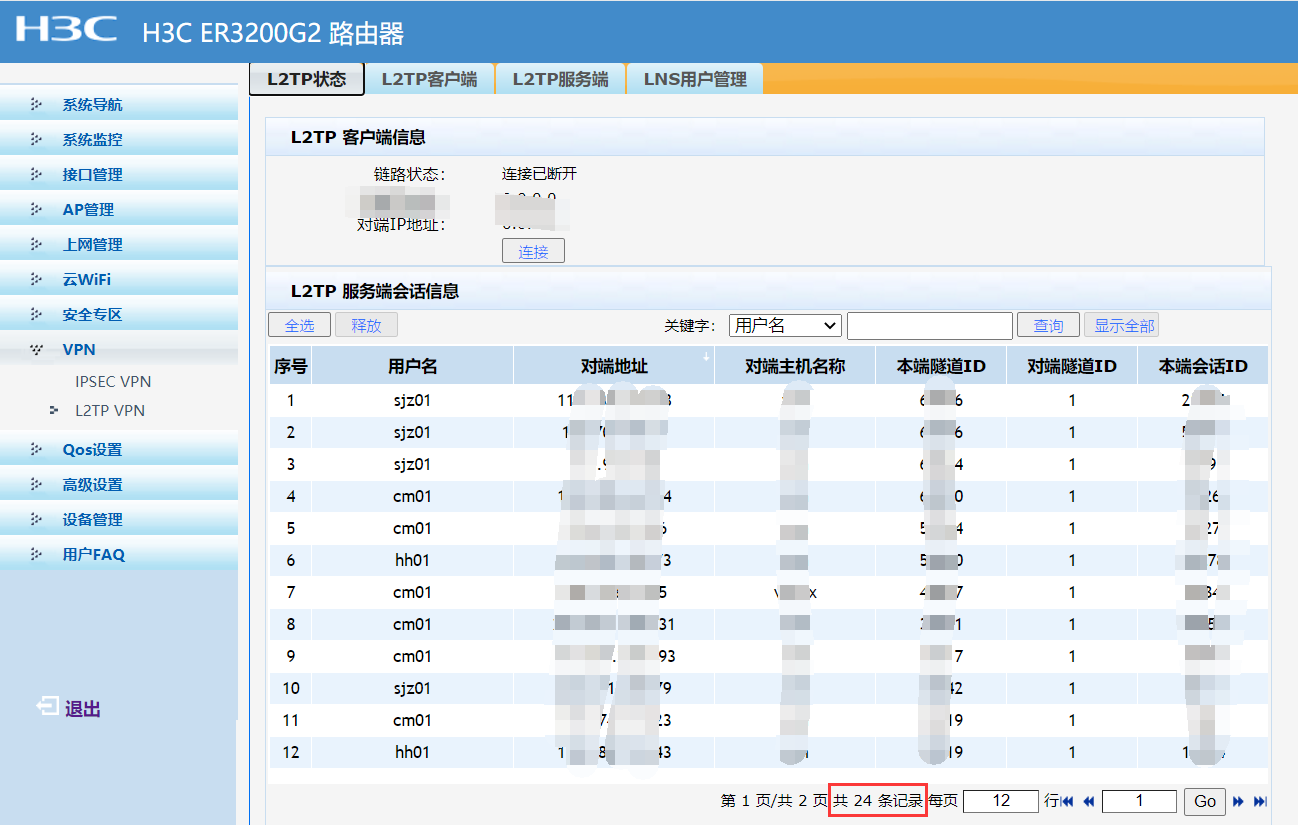Switch to the L2TP客户端 tab

[429, 79]
